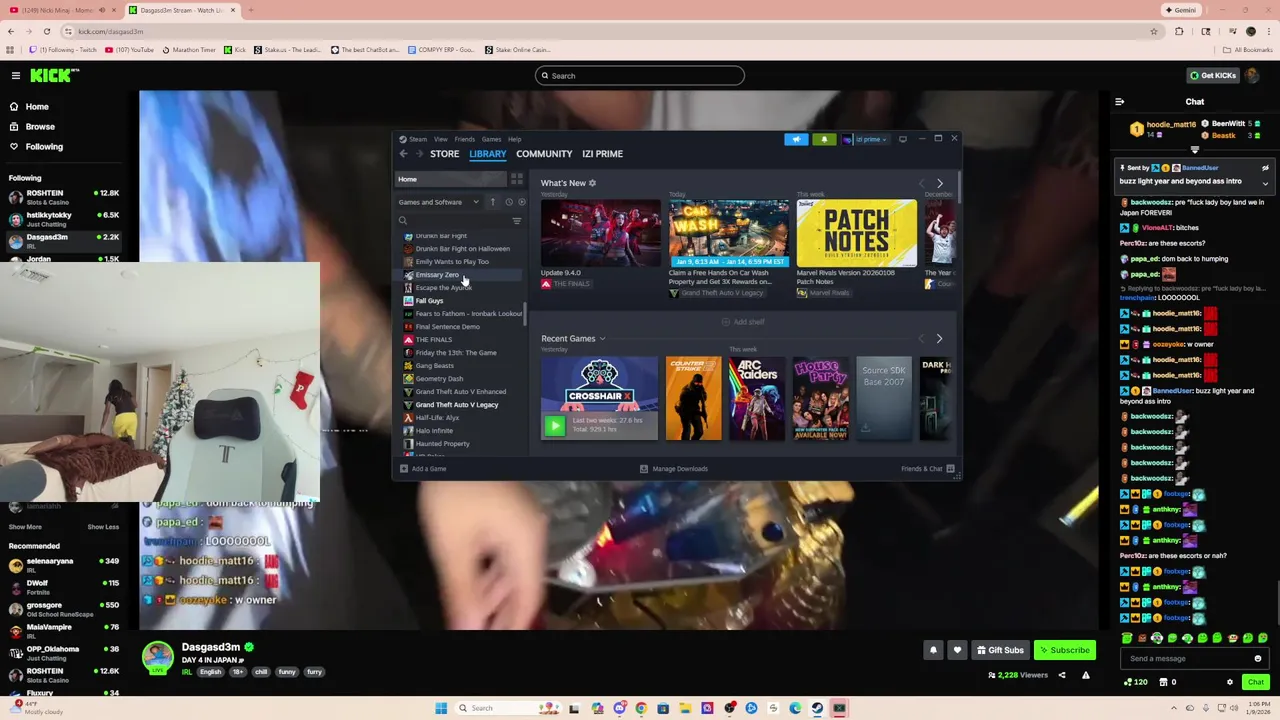Click the Home icon in Kick sidebar

point(14,106)
